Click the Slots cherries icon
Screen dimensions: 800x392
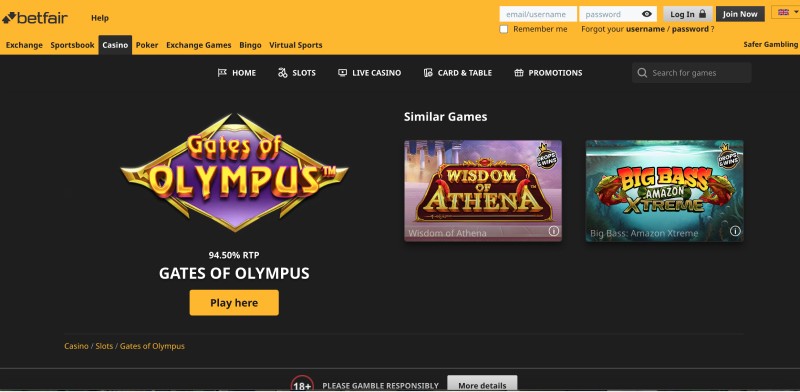(283, 73)
